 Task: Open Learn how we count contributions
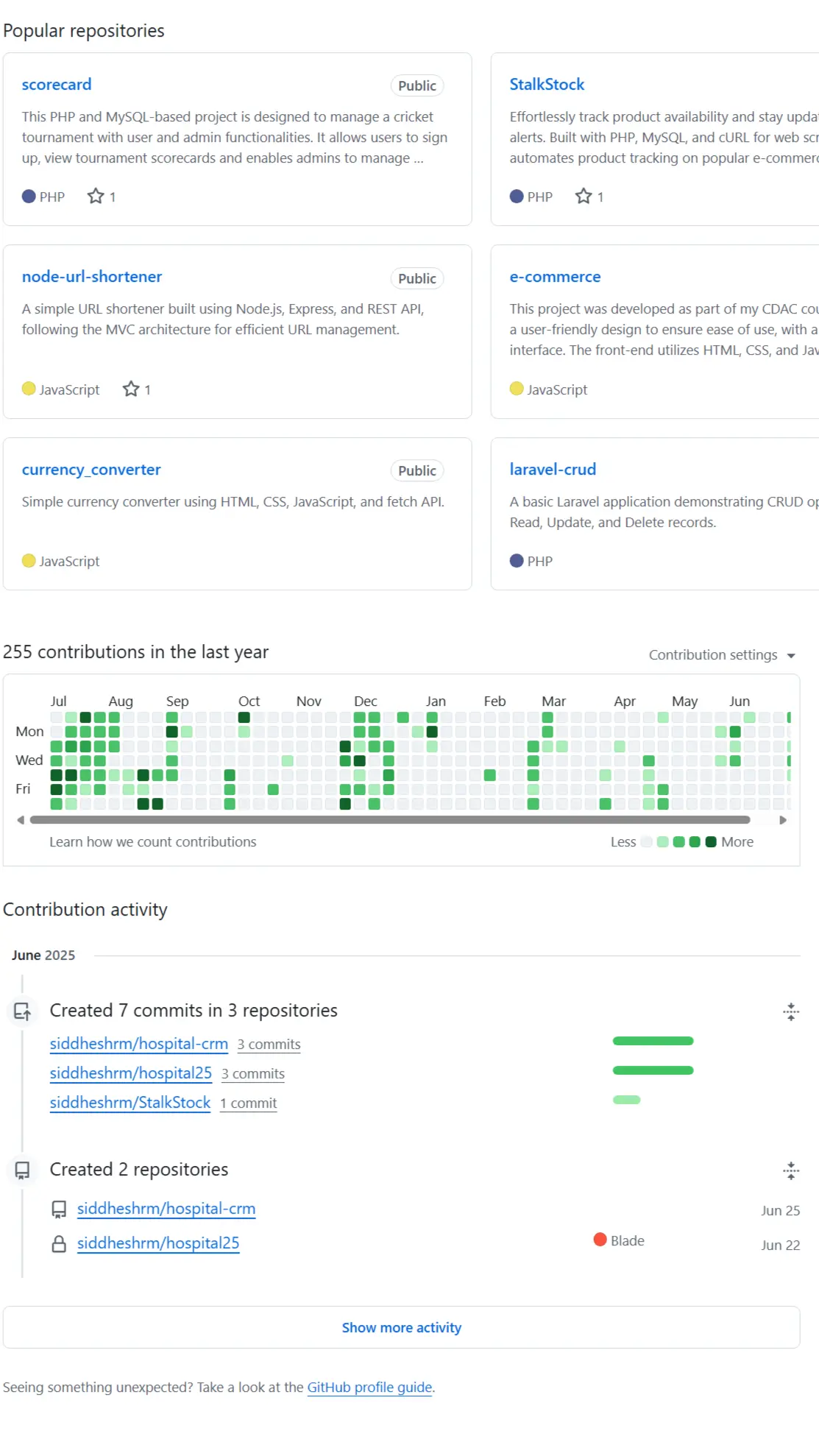pyautogui.click(x=152, y=841)
